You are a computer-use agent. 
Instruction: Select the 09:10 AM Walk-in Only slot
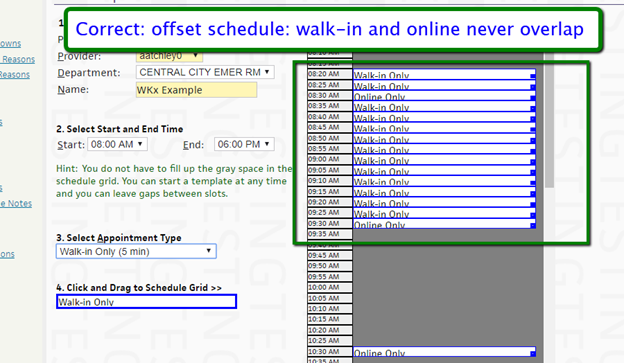(444, 181)
